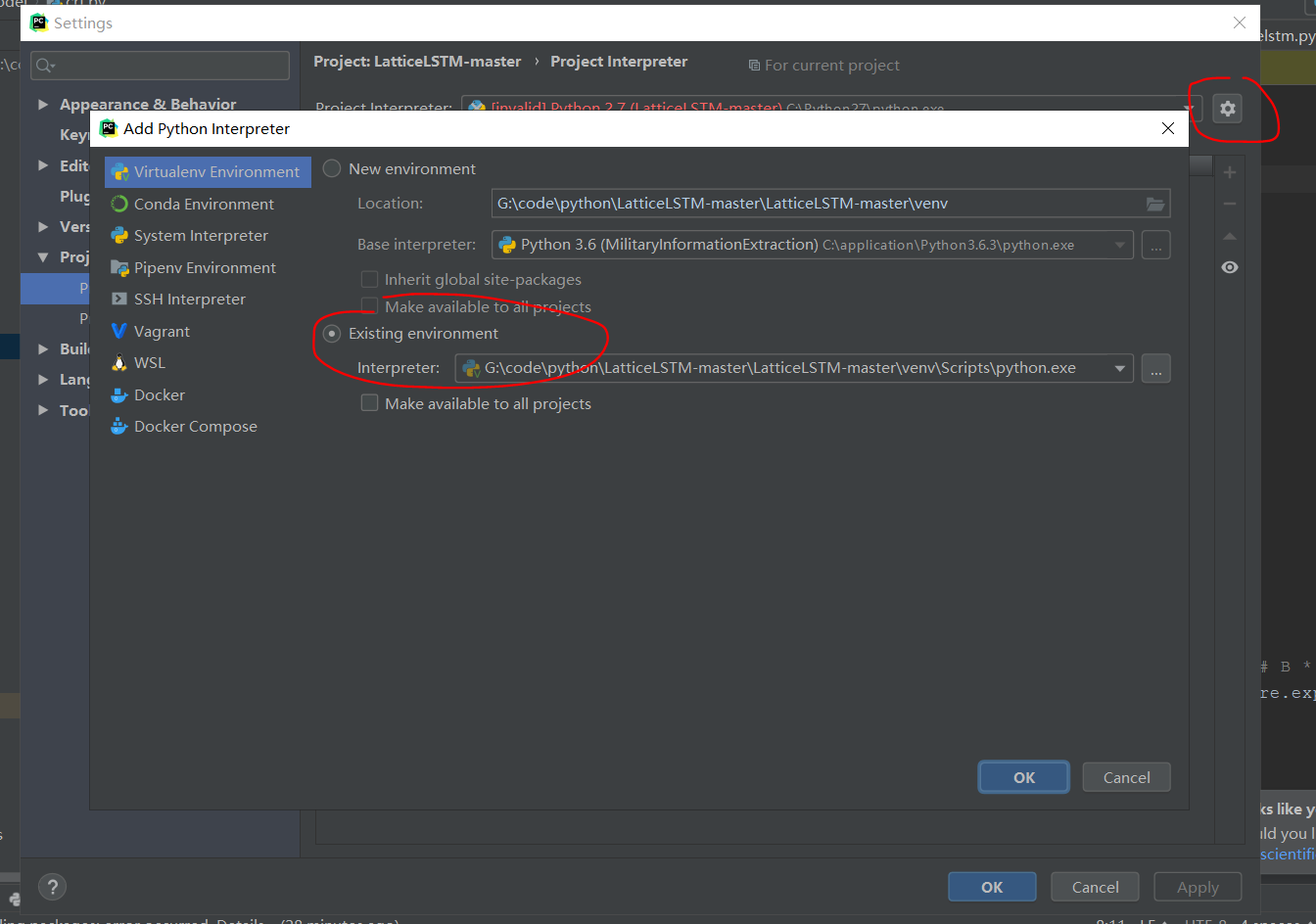
Task: Browse Location folder icon
Action: tap(1155, 204)
